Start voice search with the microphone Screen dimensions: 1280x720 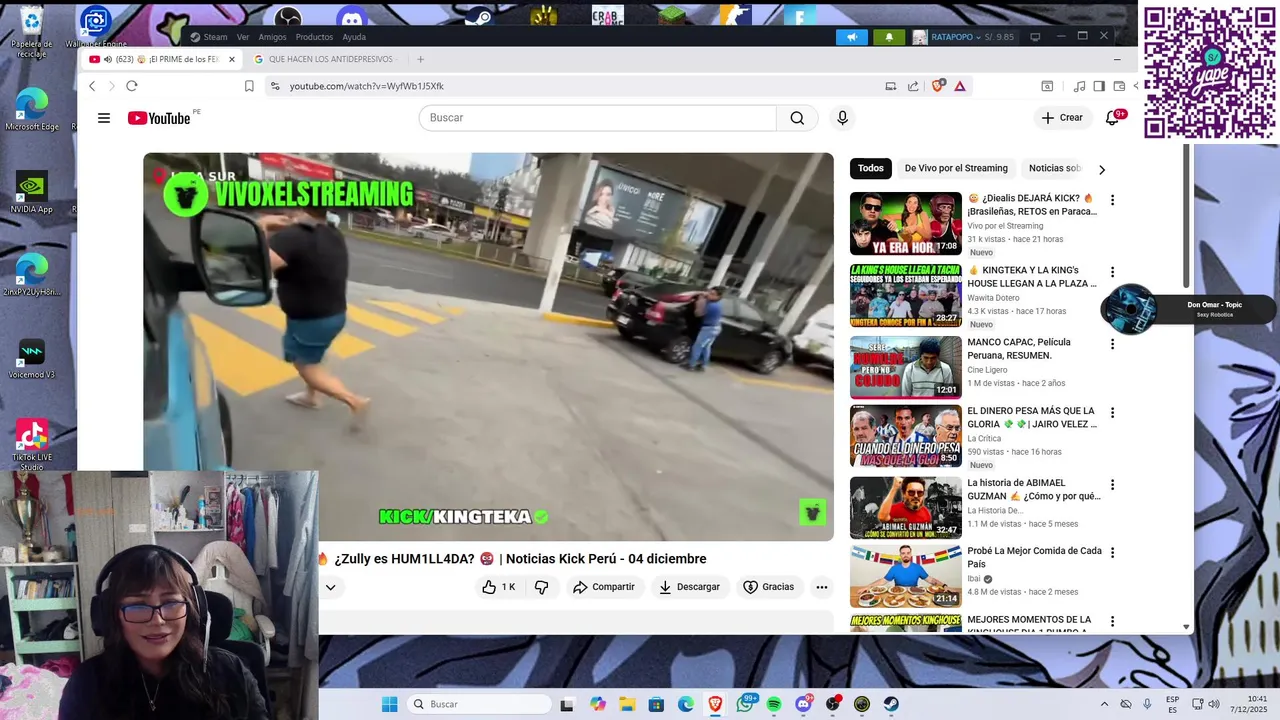click(842, 118)
